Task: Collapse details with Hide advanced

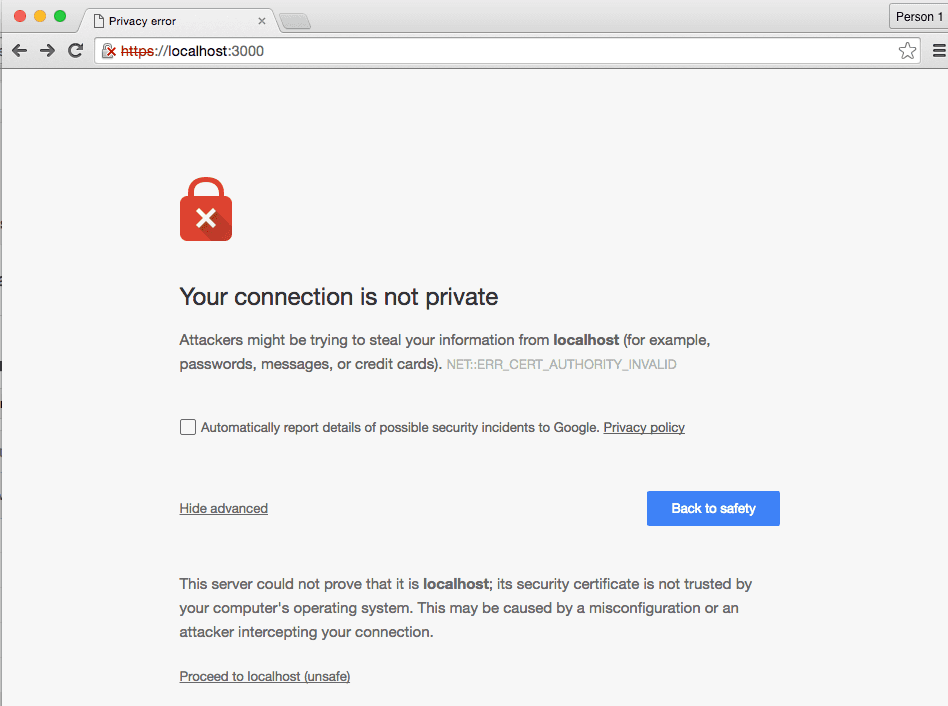Action: point(224,508)
